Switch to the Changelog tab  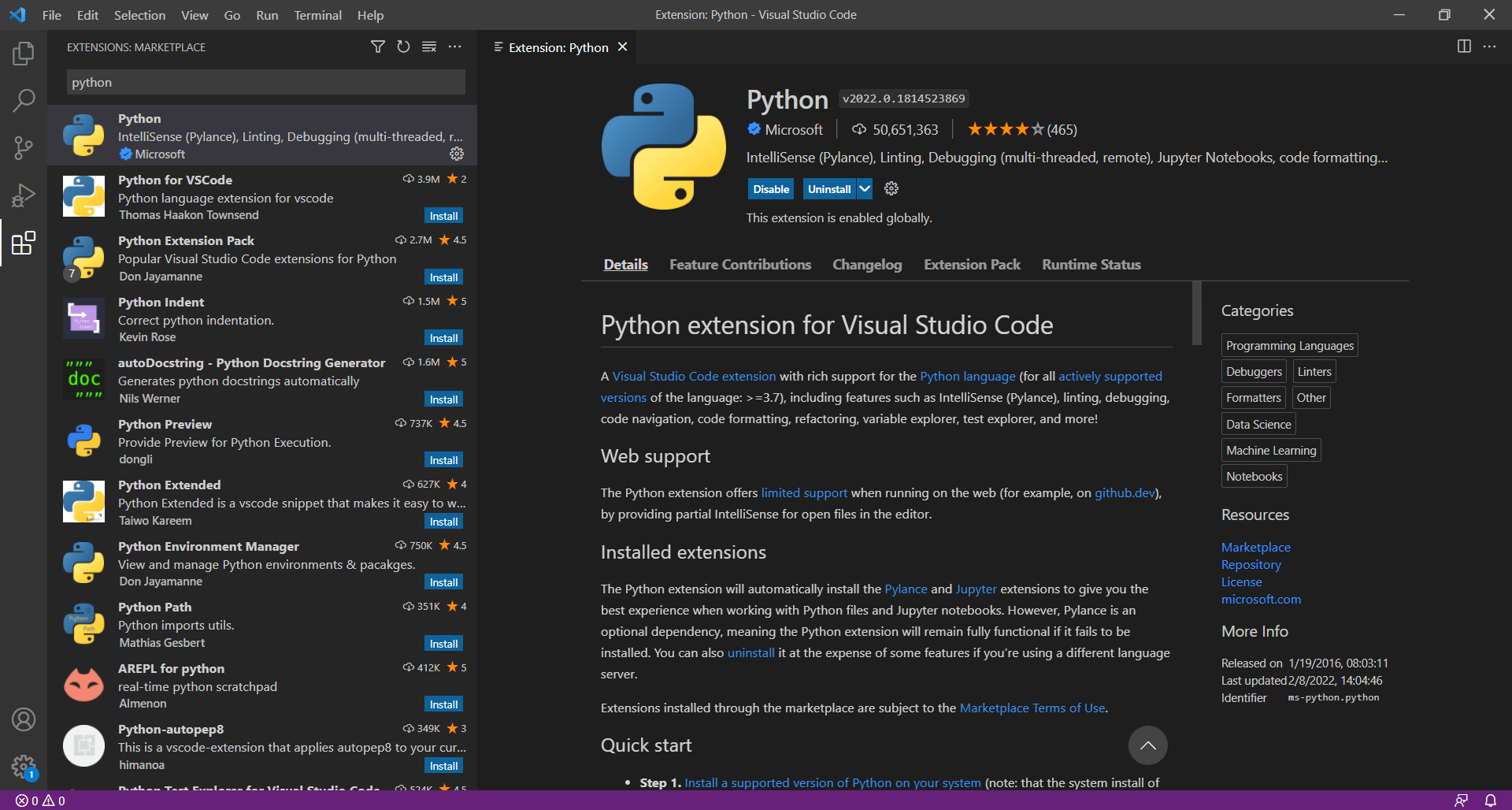click(x=867, y=265)
